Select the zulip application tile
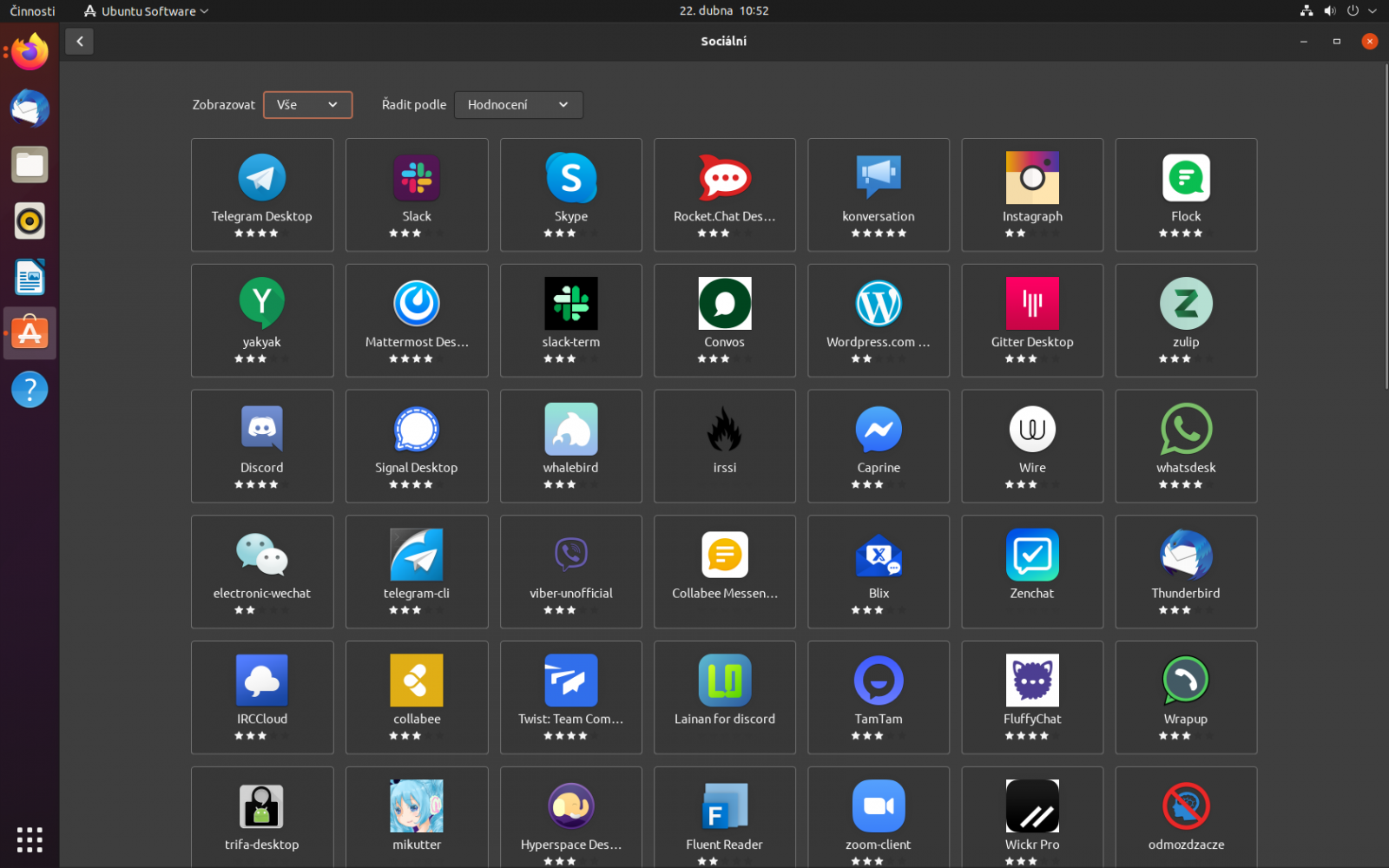 (1185, 320)
